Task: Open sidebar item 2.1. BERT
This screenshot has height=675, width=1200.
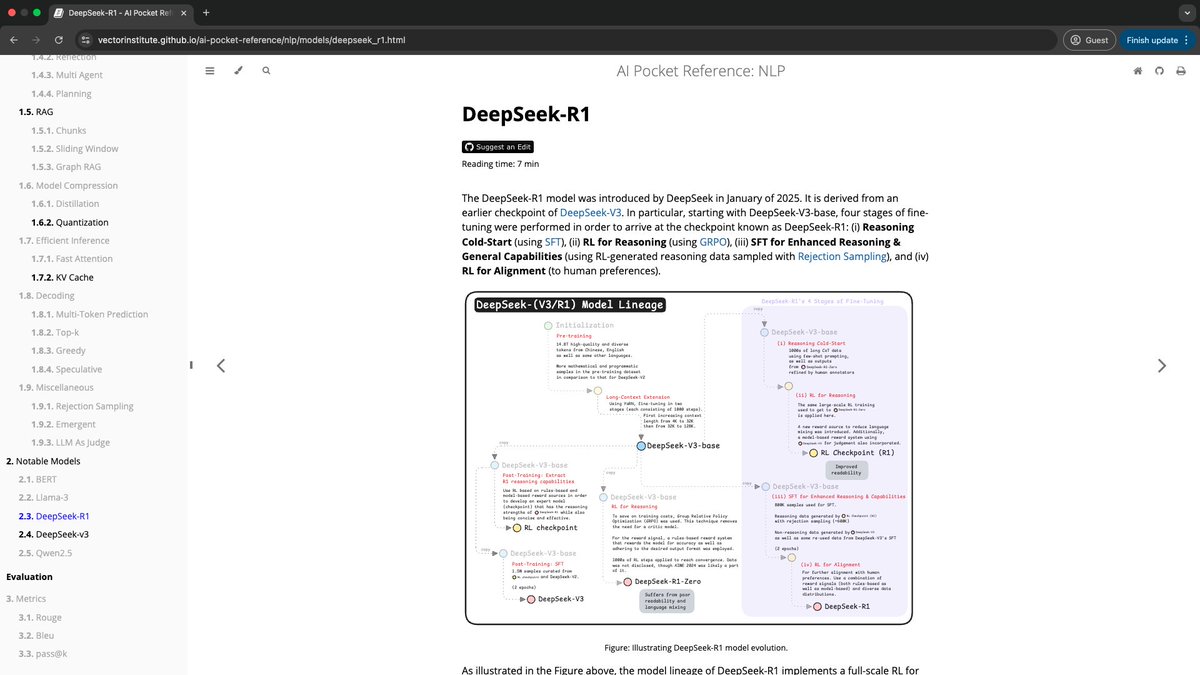Action: pos(40,479)
